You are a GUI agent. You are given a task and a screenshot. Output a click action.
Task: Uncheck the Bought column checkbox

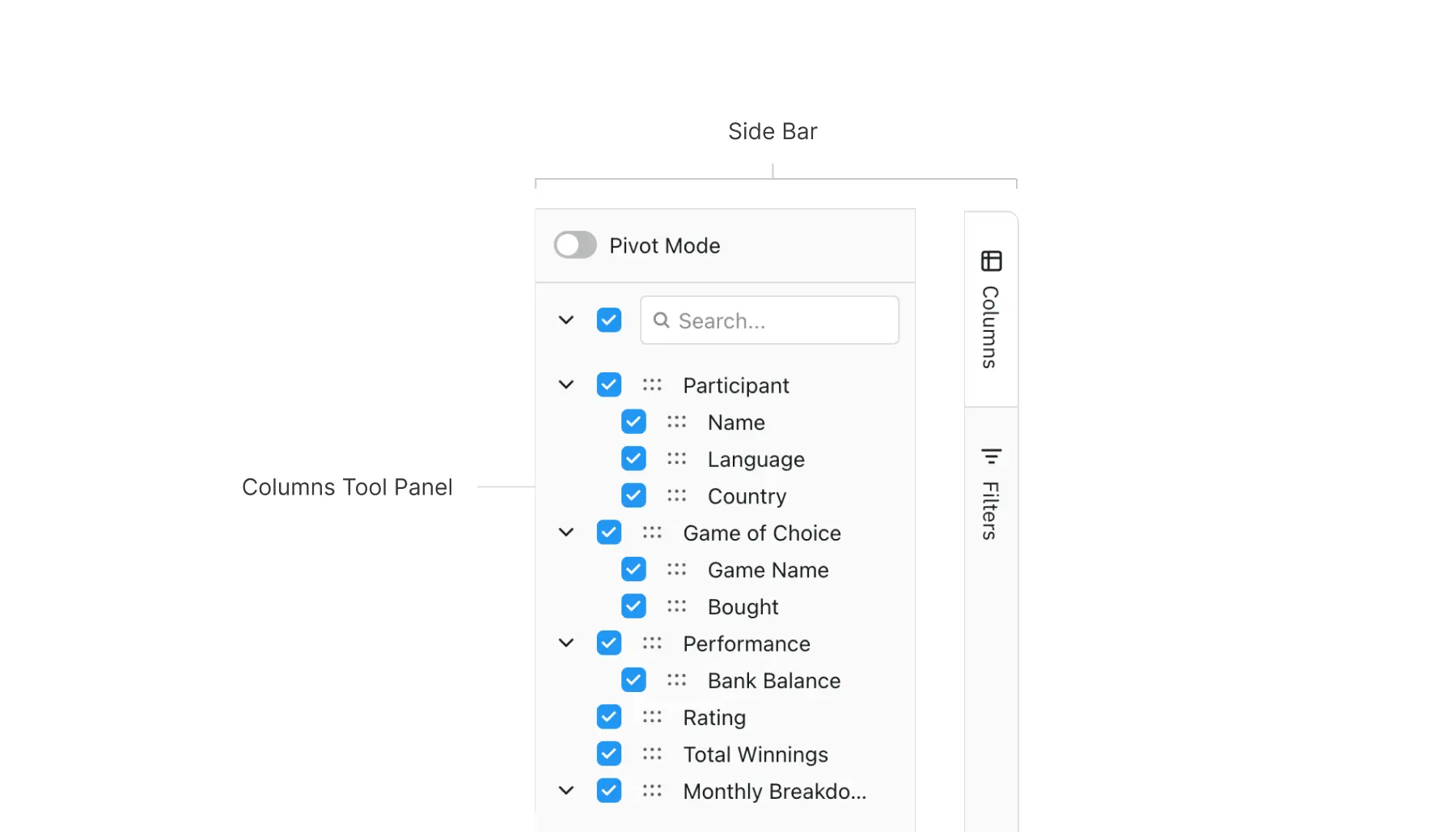pyautogui.click(x=633, y=606)
